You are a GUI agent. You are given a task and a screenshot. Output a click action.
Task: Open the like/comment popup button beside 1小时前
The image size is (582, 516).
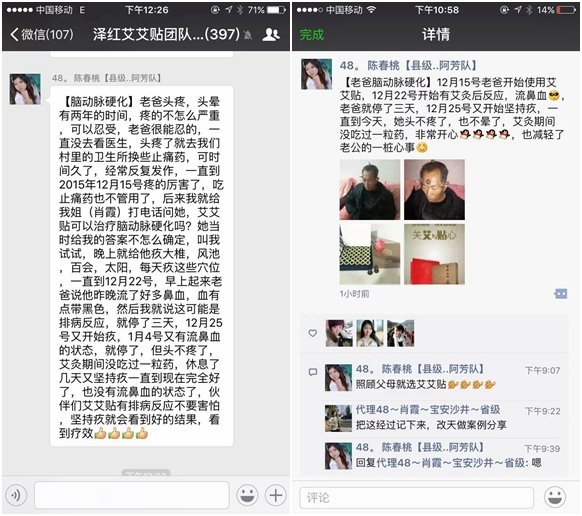(x=560, y=294)
